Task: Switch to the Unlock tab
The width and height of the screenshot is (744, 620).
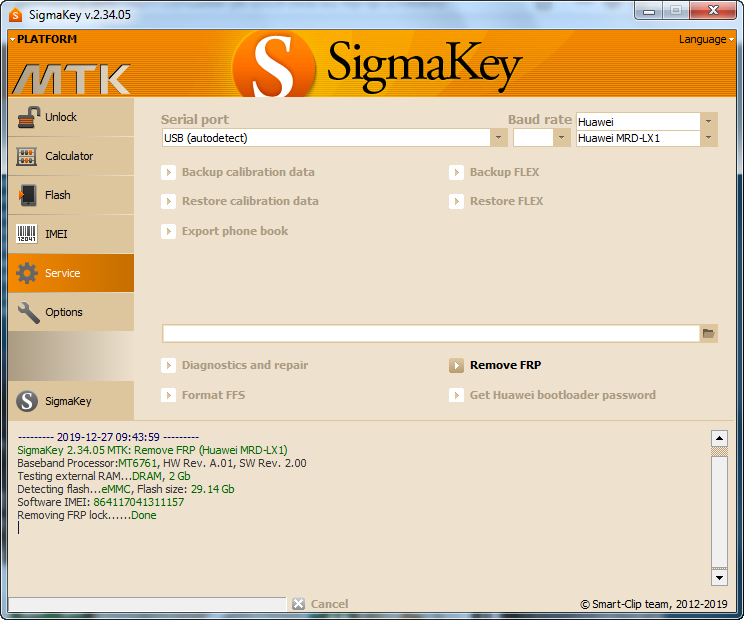Action: [71, 117]
